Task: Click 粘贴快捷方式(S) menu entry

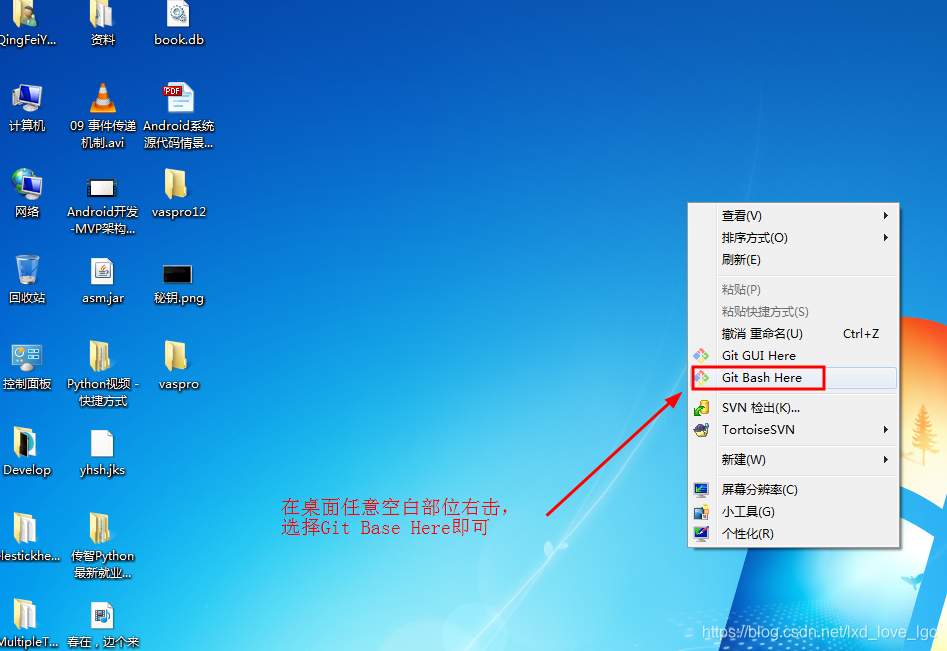Action: click(794, 312)
